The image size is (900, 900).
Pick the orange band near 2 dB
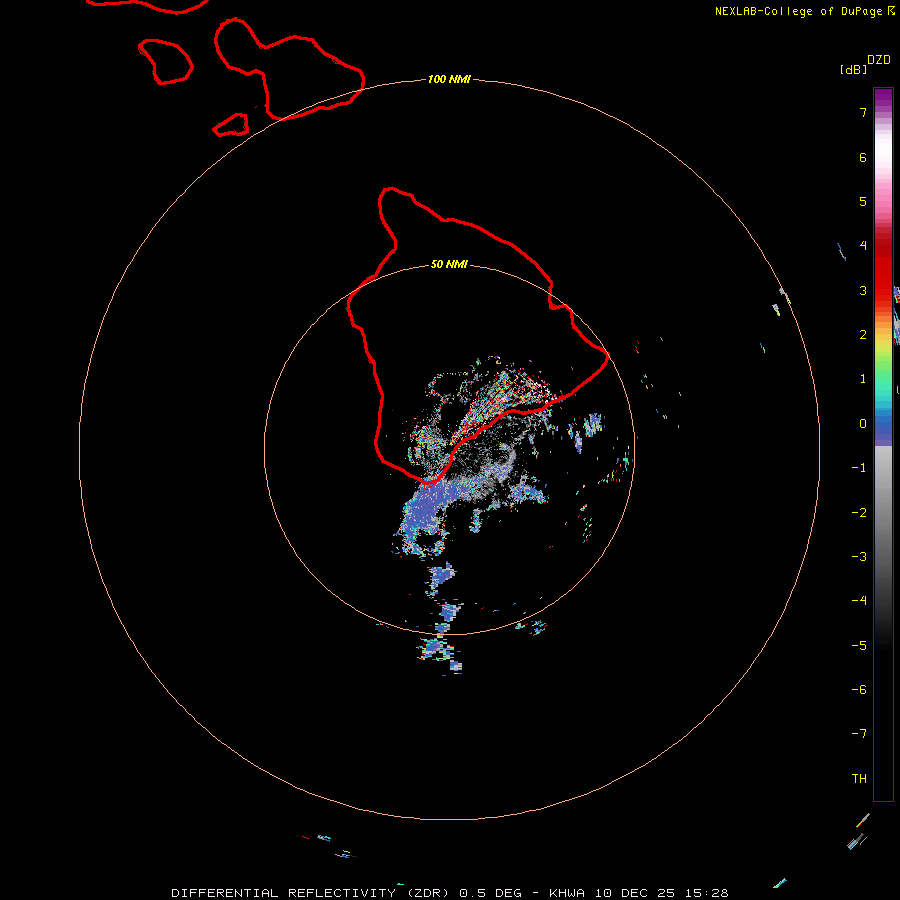883,326
